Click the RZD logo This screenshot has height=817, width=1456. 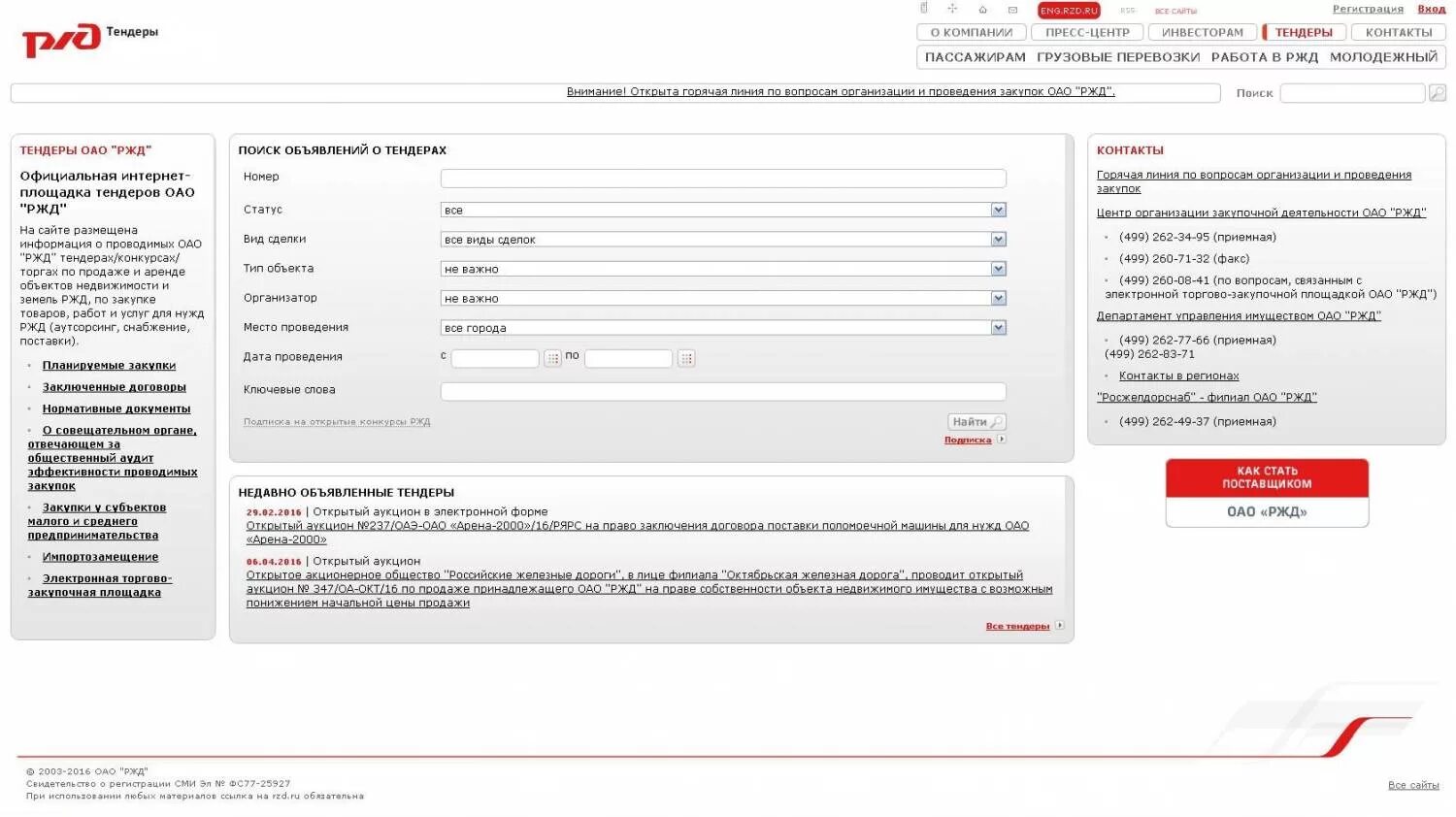pos(61,40)
